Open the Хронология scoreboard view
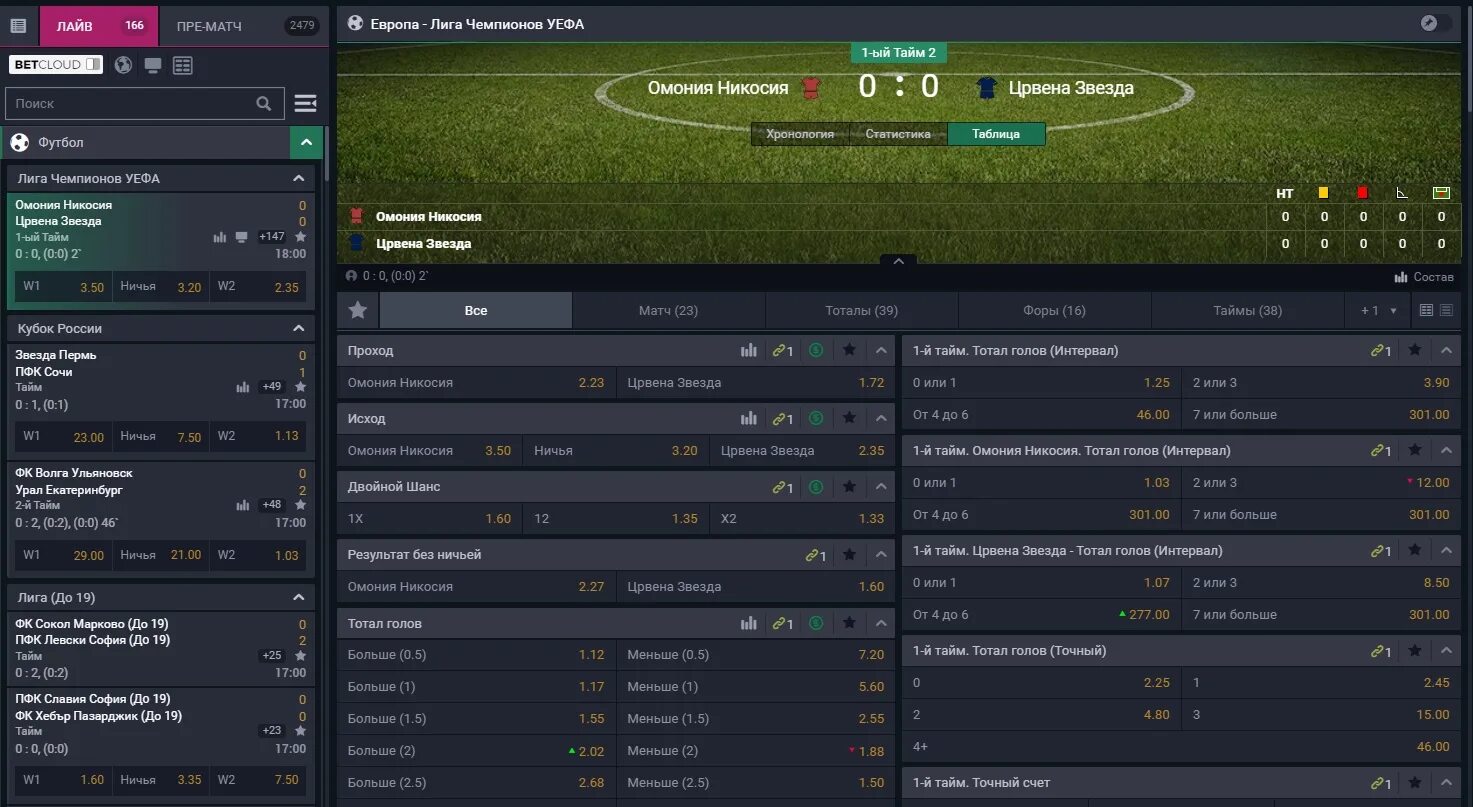The image size is (1473, 807). (x=800, y=134)
